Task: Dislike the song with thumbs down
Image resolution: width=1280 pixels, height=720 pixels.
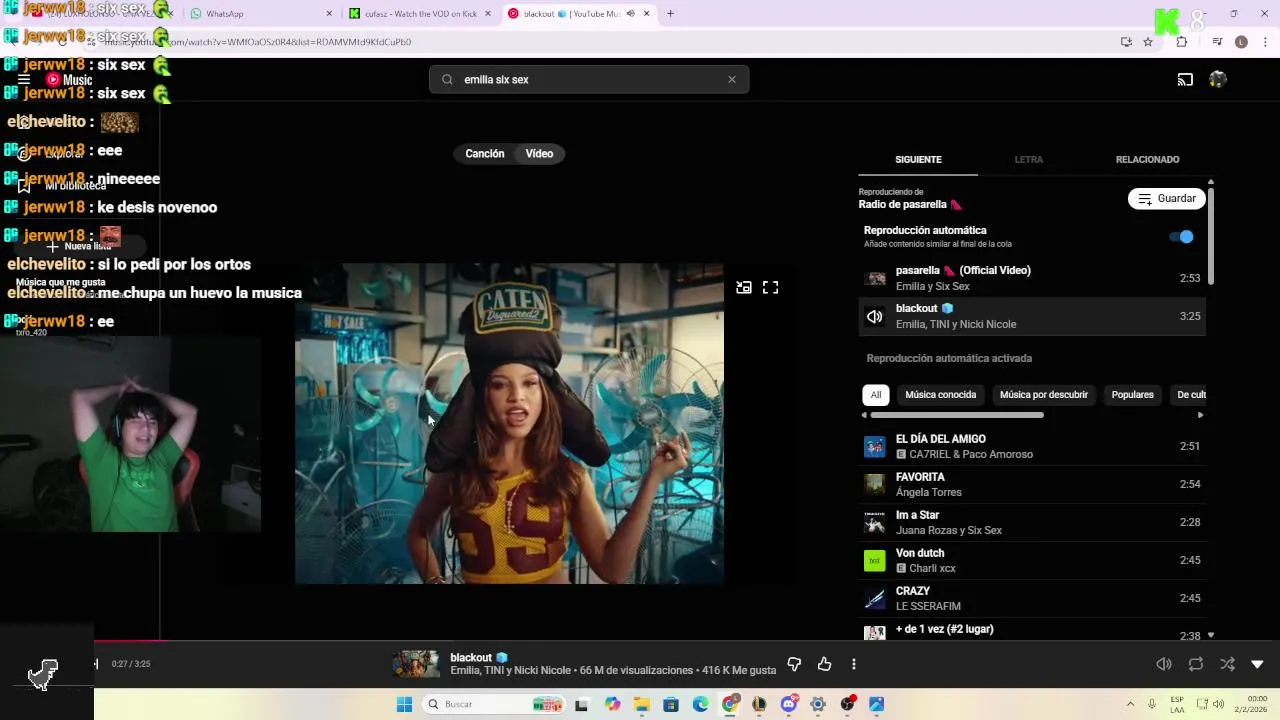Action: [795, 664]
